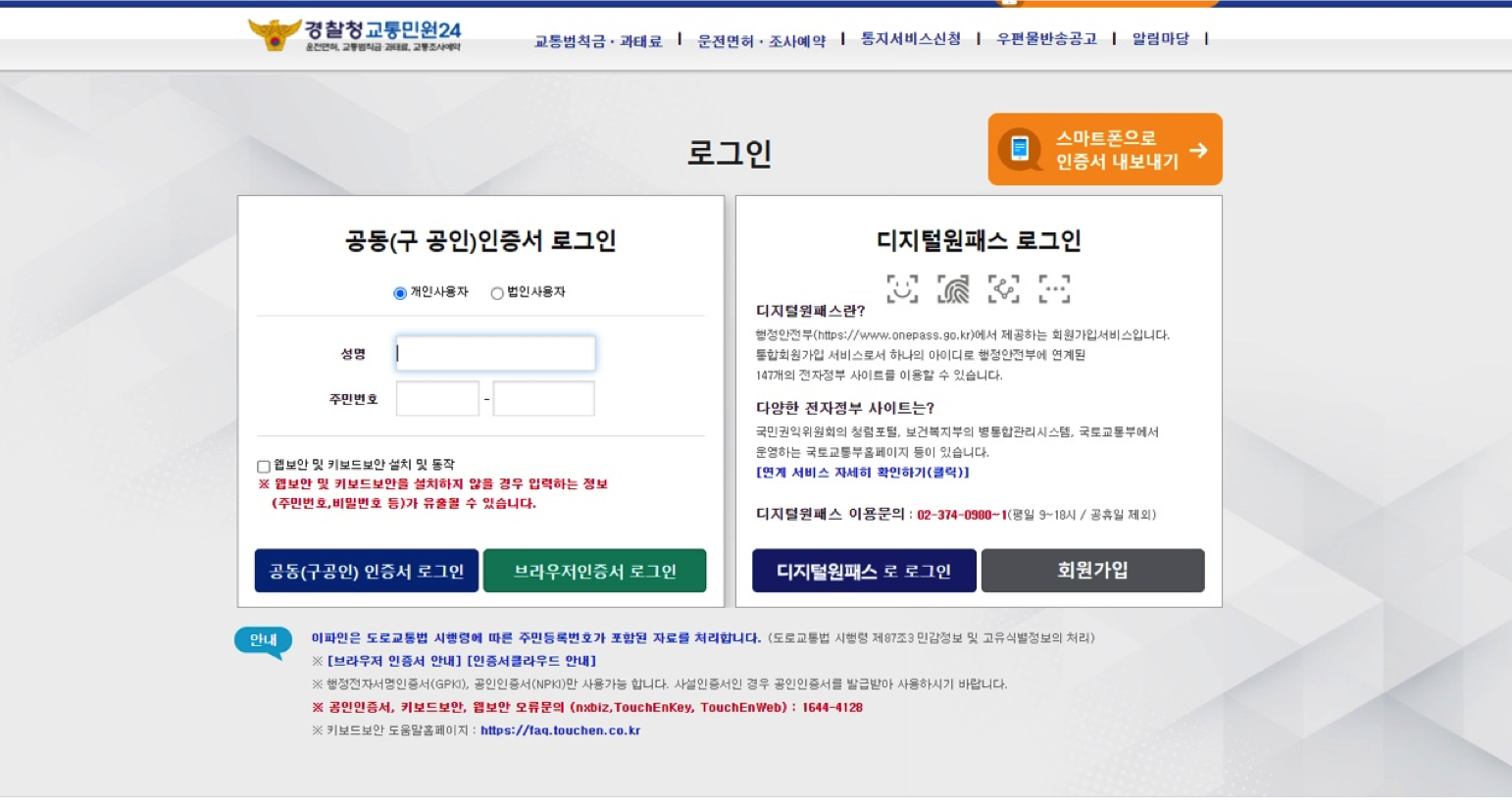Open the 브라우저 인증서 안내 link

pos(394,661)
